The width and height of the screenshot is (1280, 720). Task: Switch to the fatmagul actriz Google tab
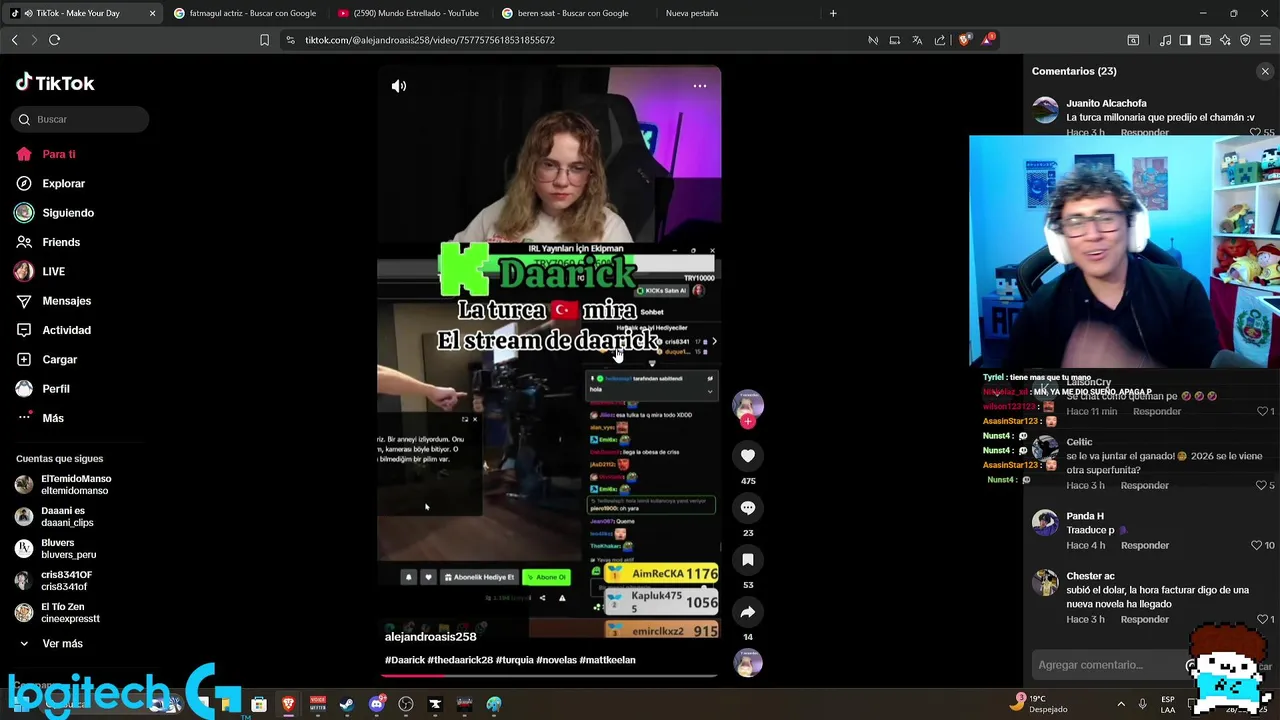click(245, 13)
